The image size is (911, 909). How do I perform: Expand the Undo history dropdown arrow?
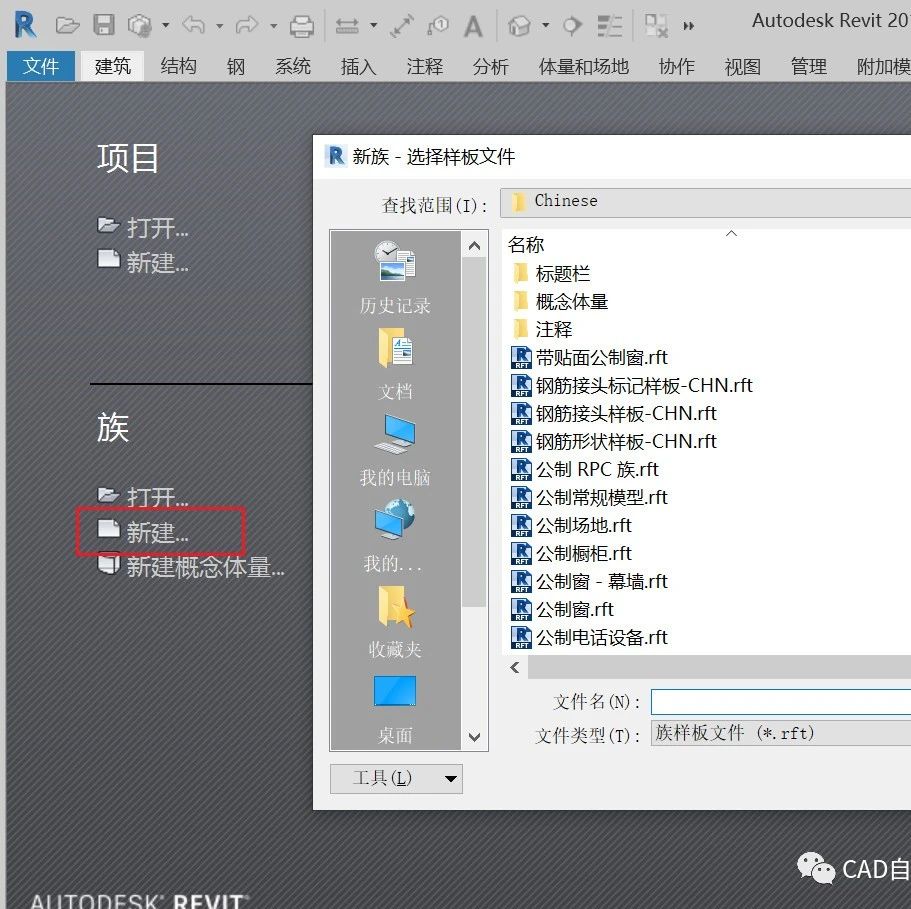click(x=220, y=26)
